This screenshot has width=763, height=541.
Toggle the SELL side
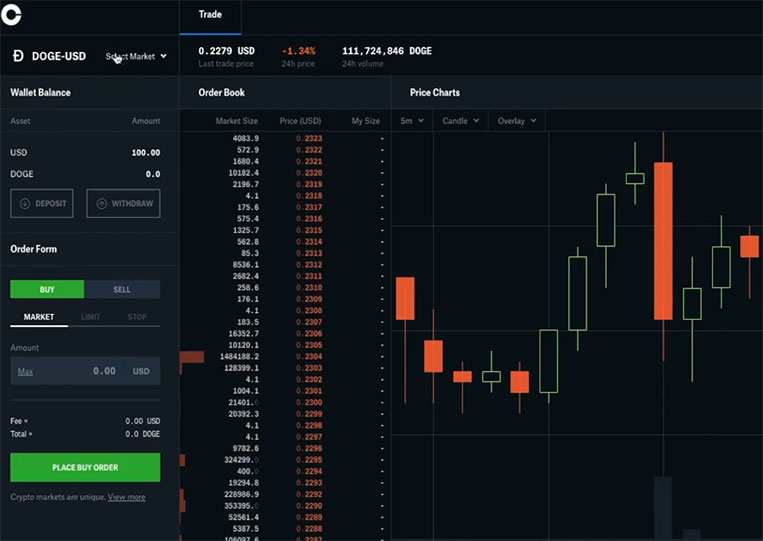(x=122, y=289)
